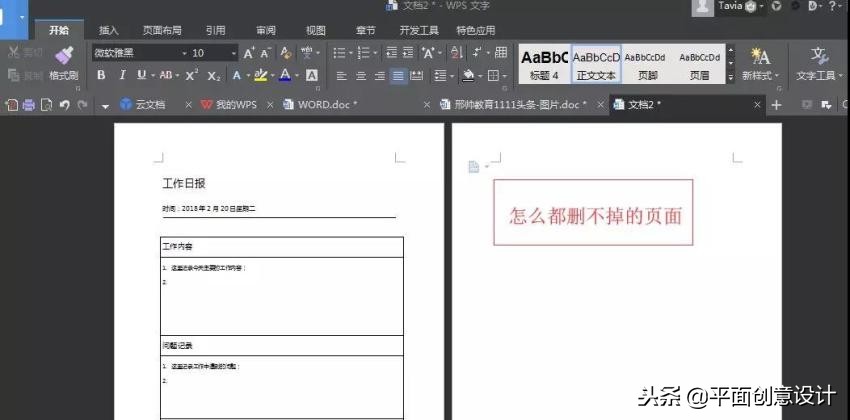Screen dimensions: 850x420
Task: Click the character shading boxed A icon
Action: [312, 75]
